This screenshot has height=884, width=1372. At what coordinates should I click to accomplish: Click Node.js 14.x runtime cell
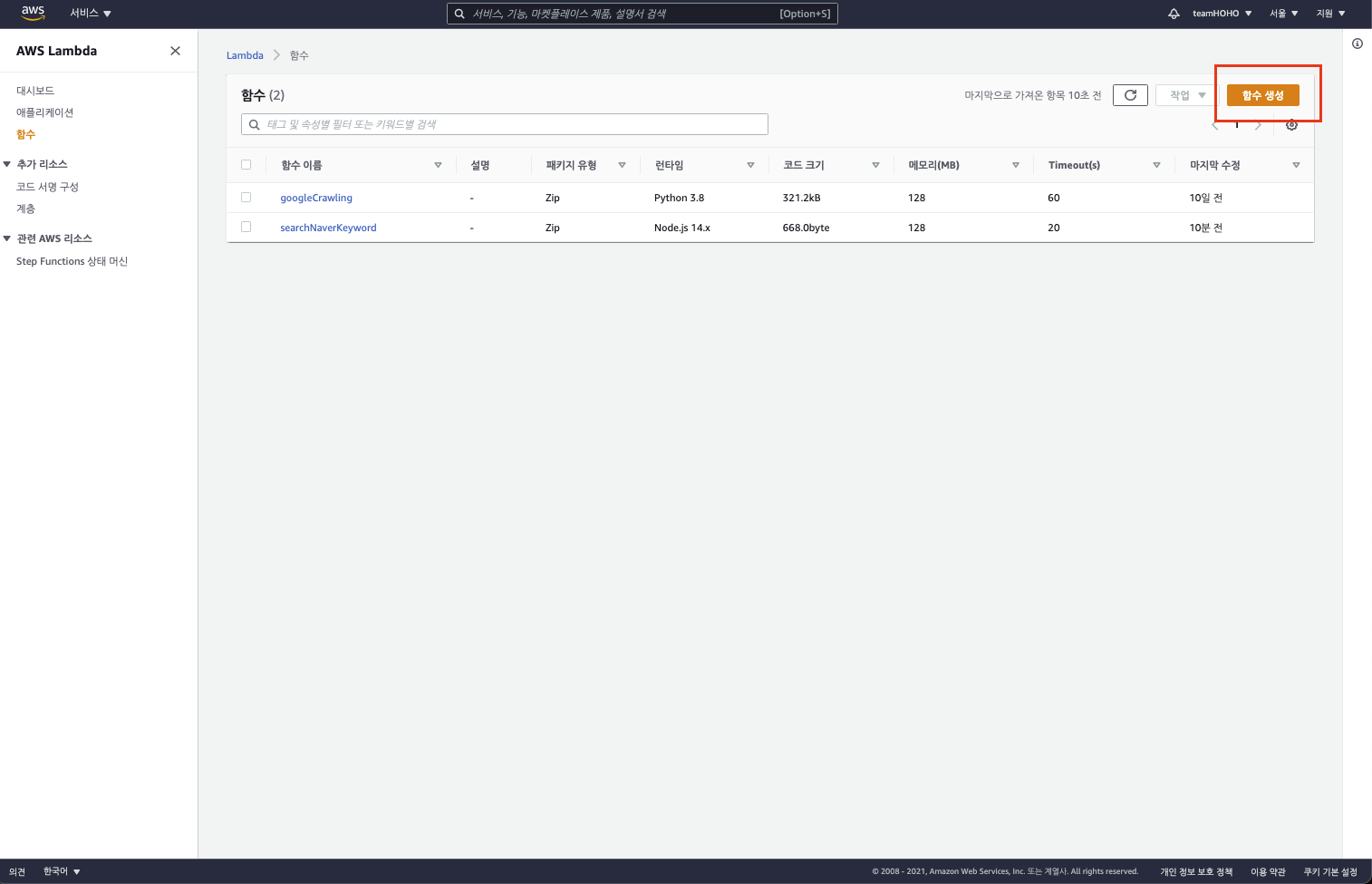pyautogui.click(x=682, y=228)
